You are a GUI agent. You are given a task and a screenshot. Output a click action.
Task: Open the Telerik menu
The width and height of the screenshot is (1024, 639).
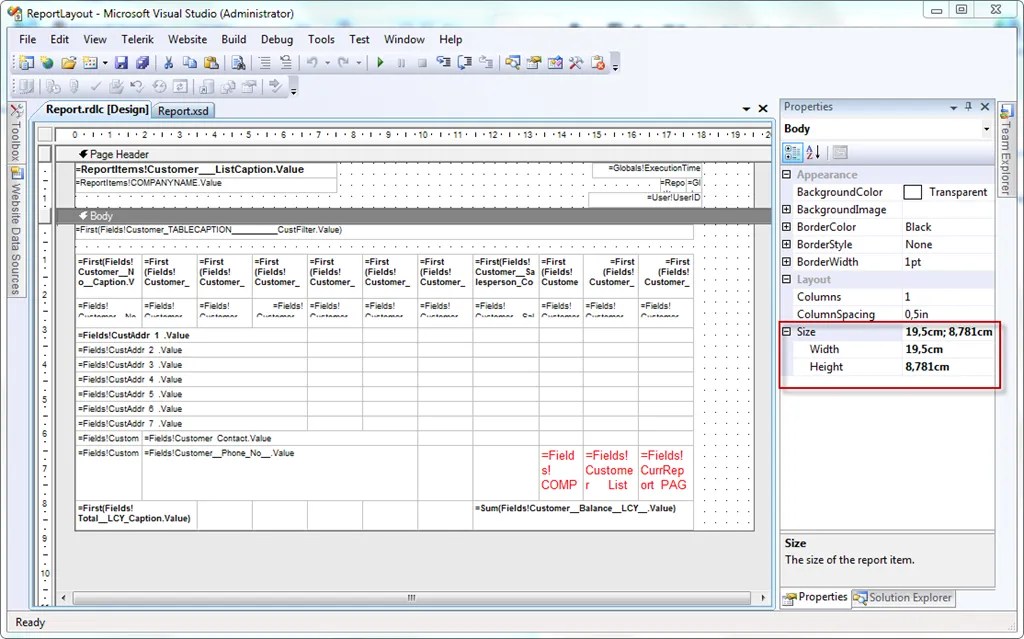point(137,39)
